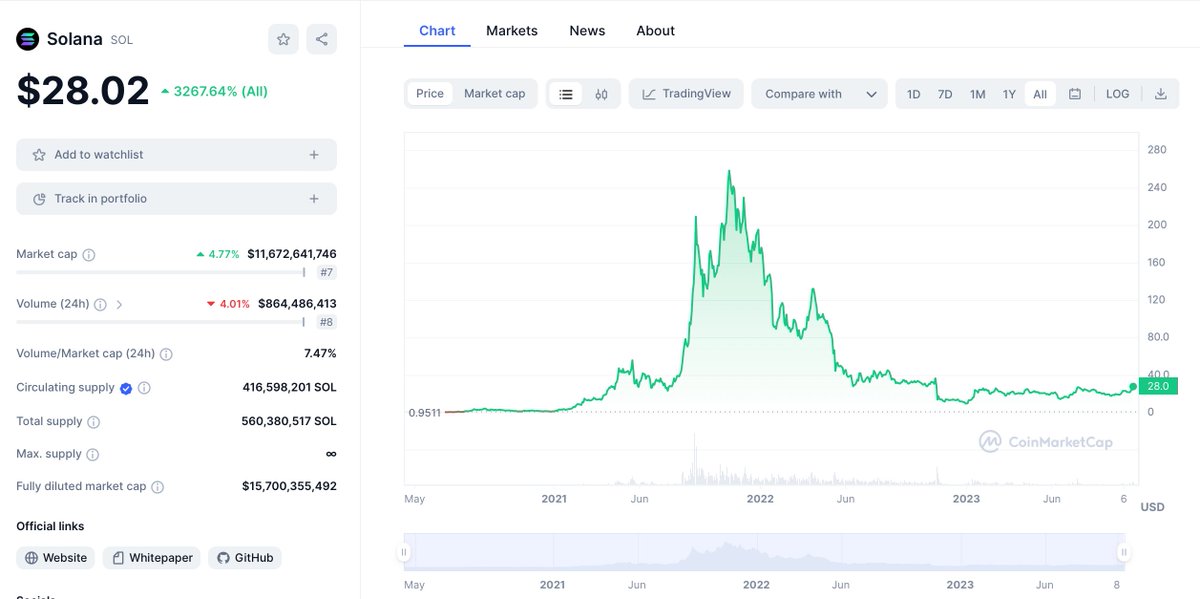
Task: Open the Compare with dropdown
Action: click(819, 94)
